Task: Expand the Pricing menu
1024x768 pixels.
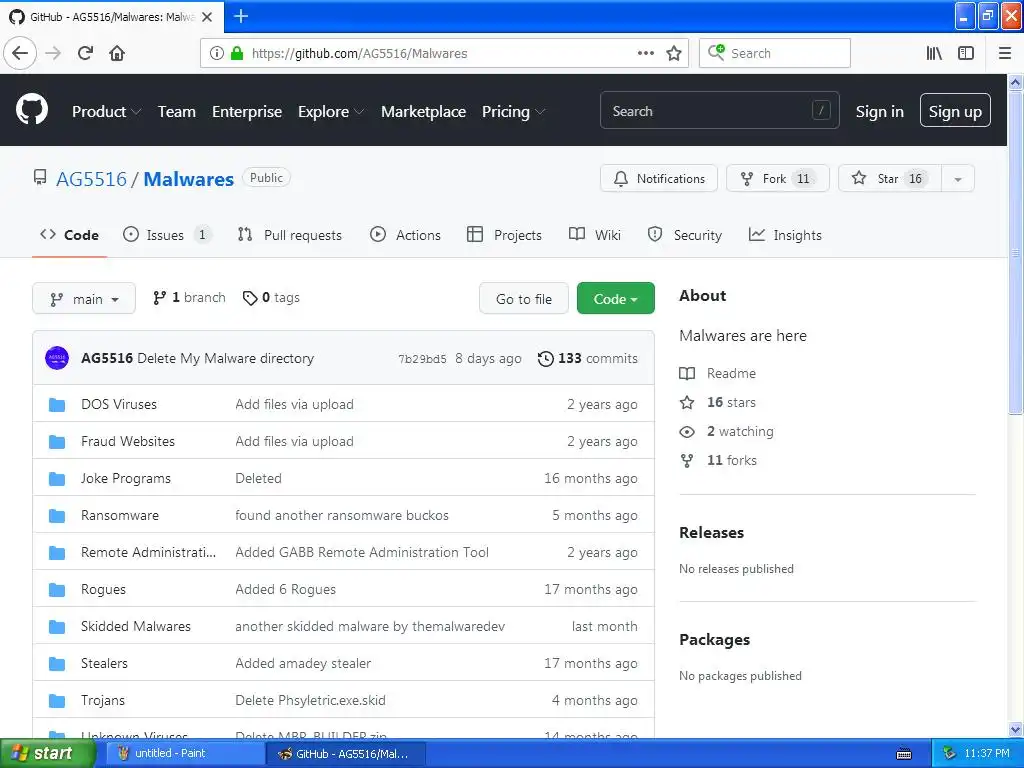Action: tap(513, 112)
